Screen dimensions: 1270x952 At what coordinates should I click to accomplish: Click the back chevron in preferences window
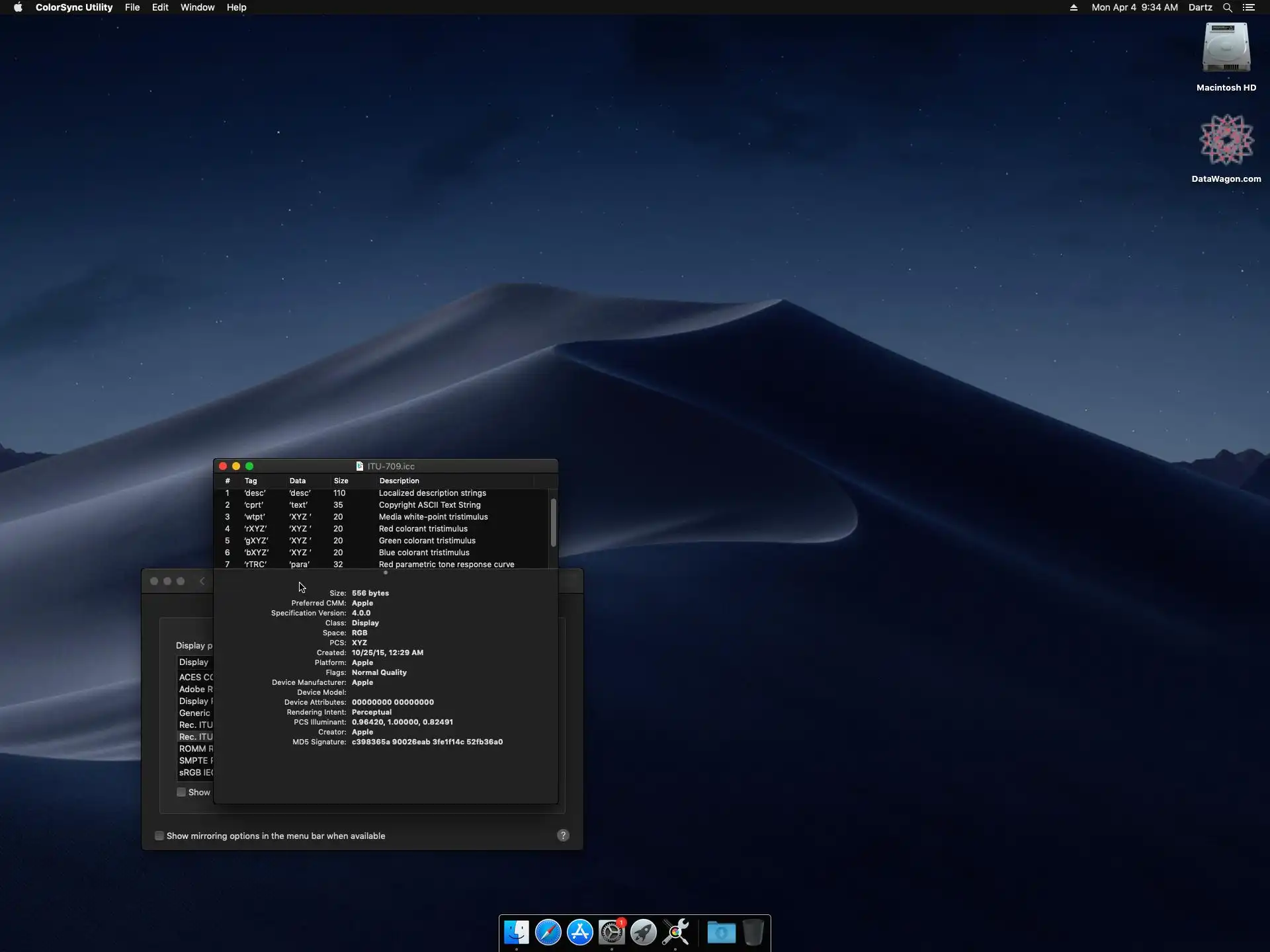[202, 581]
